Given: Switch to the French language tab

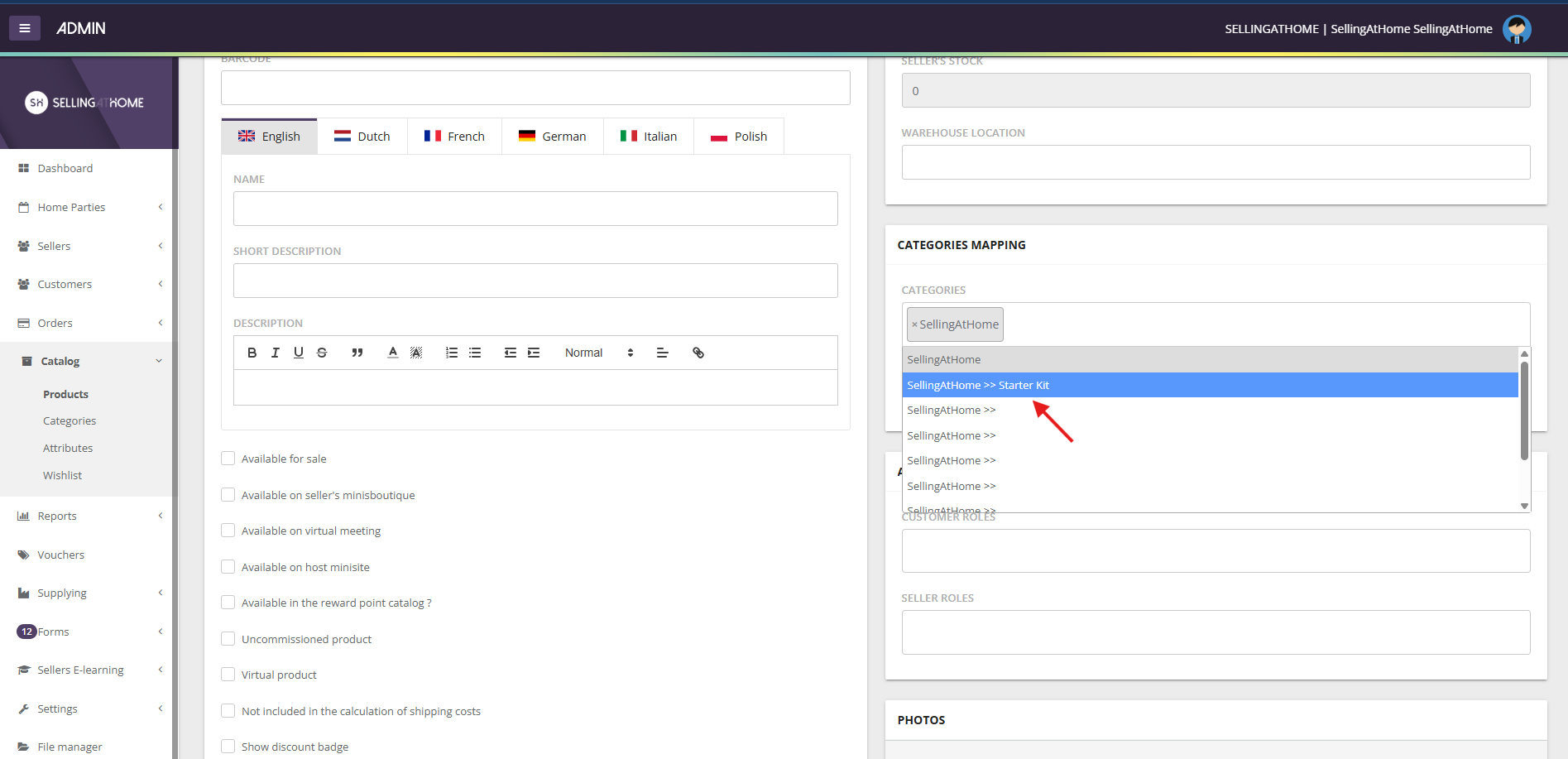Looking at the screenshot, I should click(454, 137).
